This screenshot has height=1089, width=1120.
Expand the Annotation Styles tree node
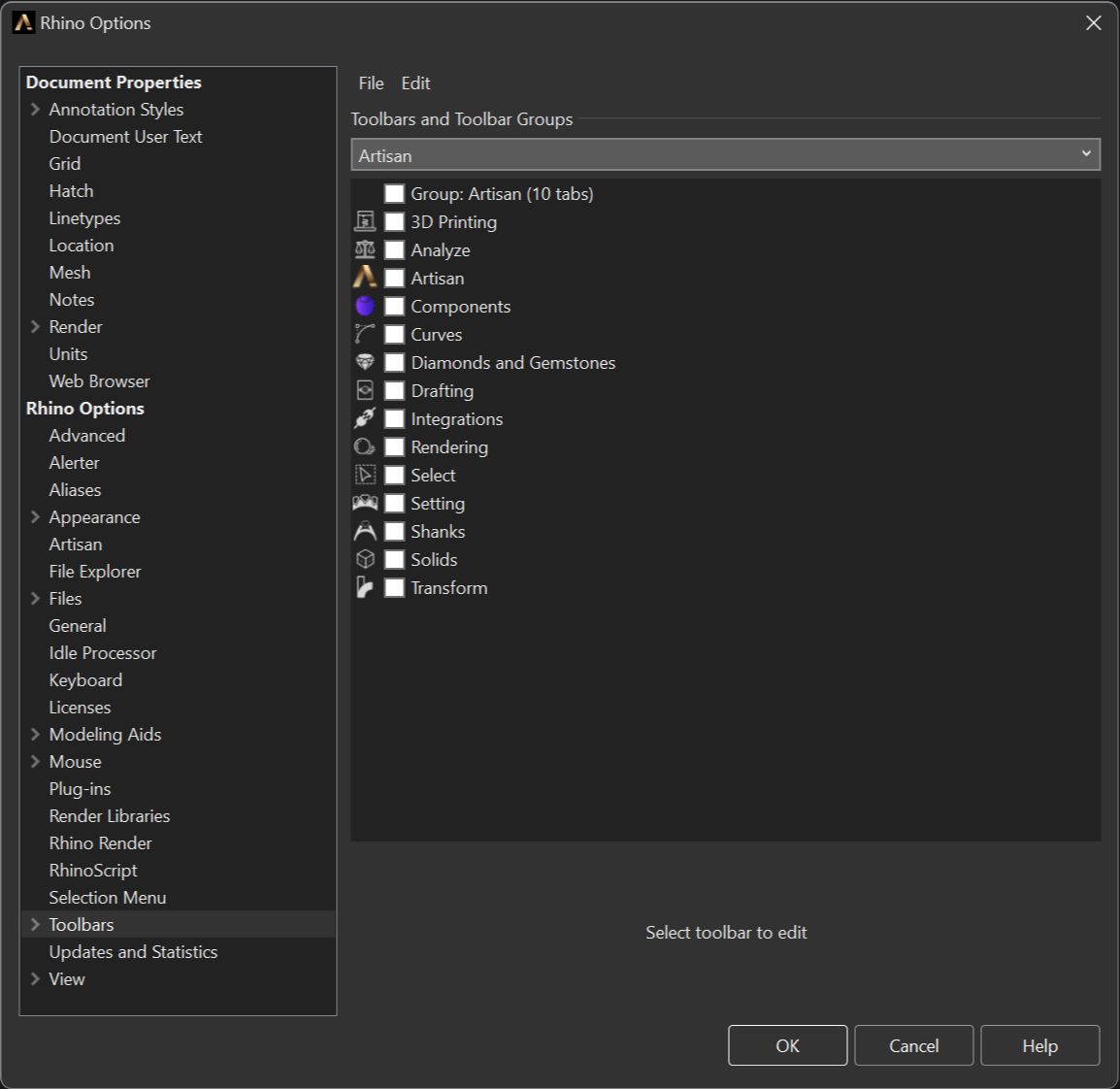[35, 110]
